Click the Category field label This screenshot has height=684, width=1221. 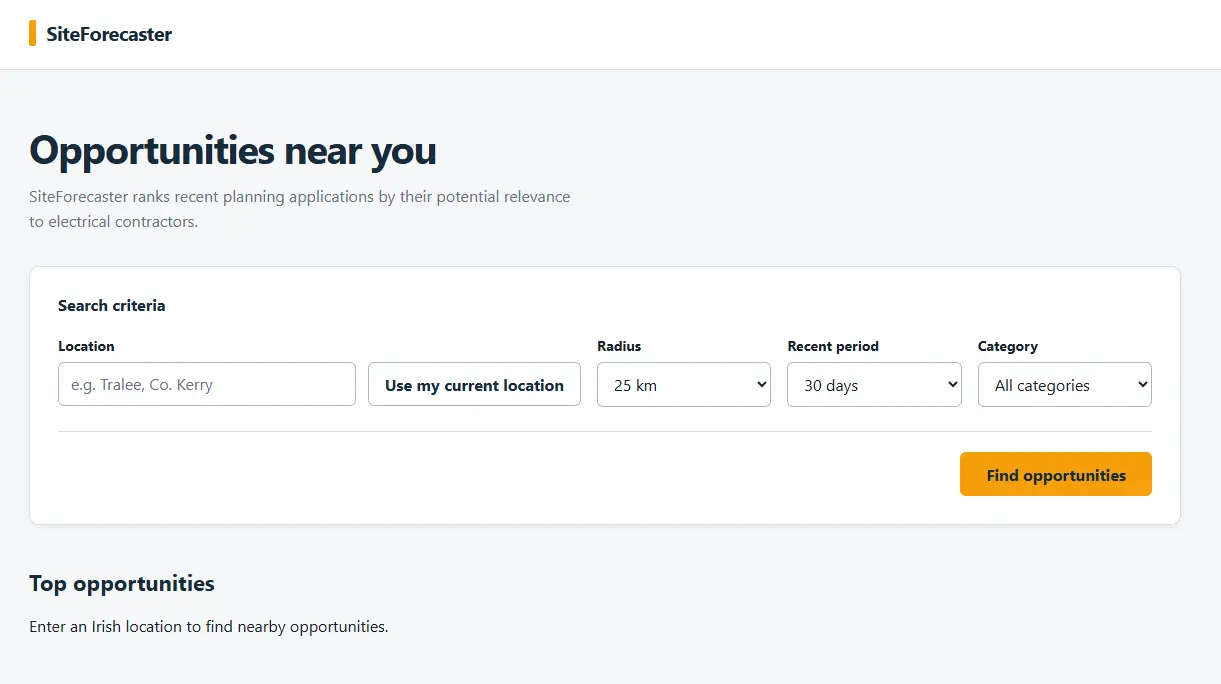tap(1008, 346)
